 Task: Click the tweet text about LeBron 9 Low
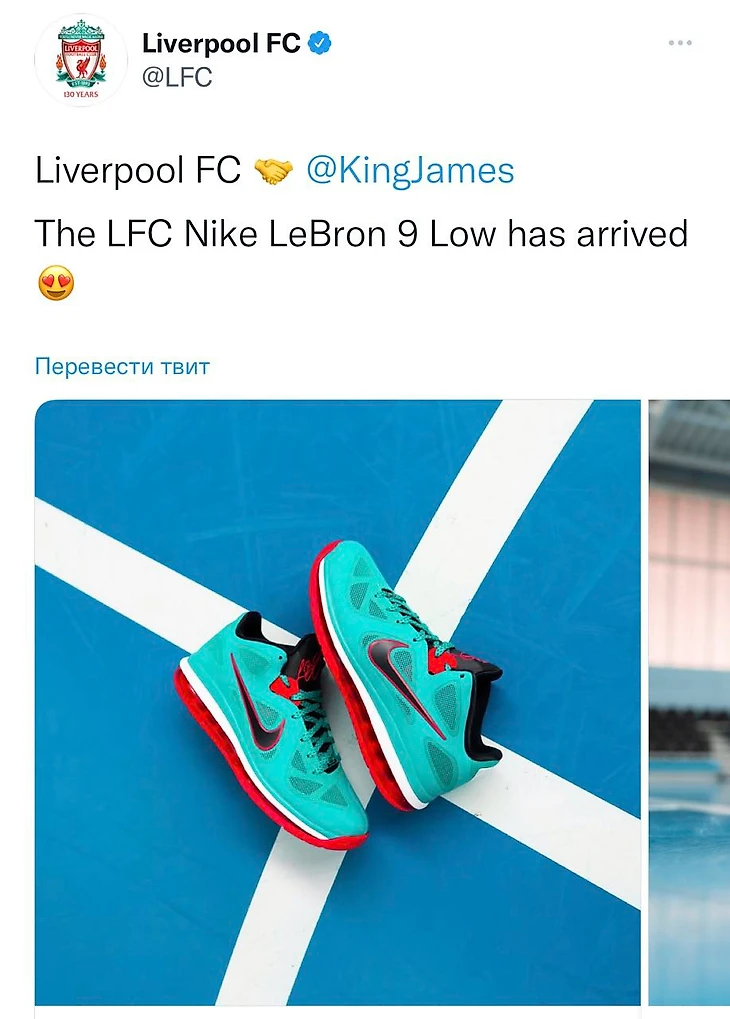click(361, 234)
